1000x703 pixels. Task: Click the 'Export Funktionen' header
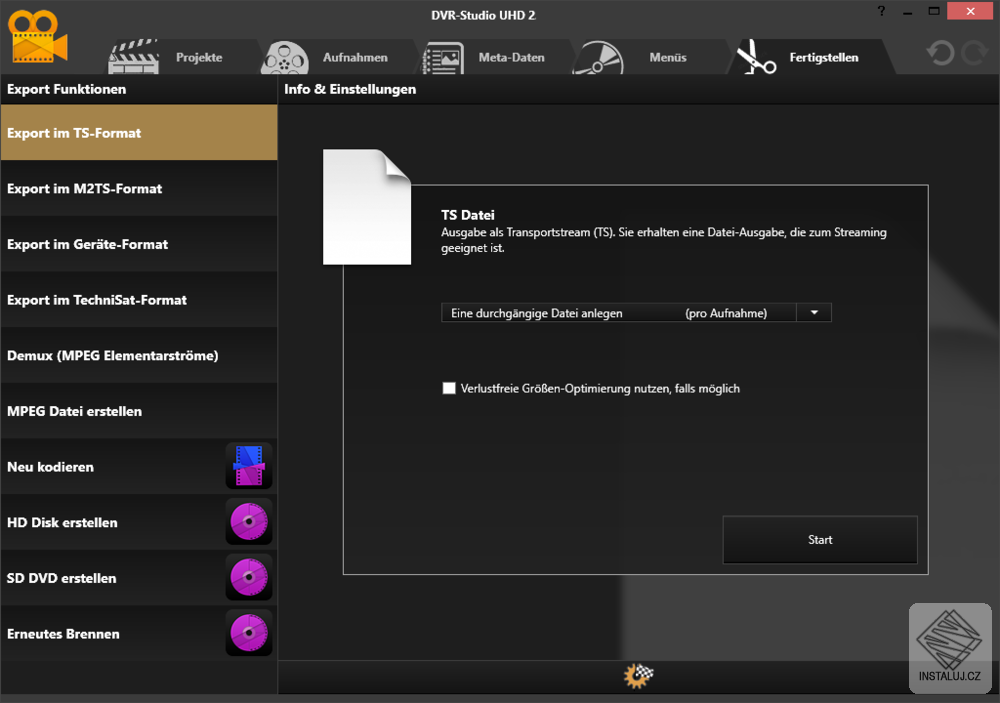click(x=66, y=89)
